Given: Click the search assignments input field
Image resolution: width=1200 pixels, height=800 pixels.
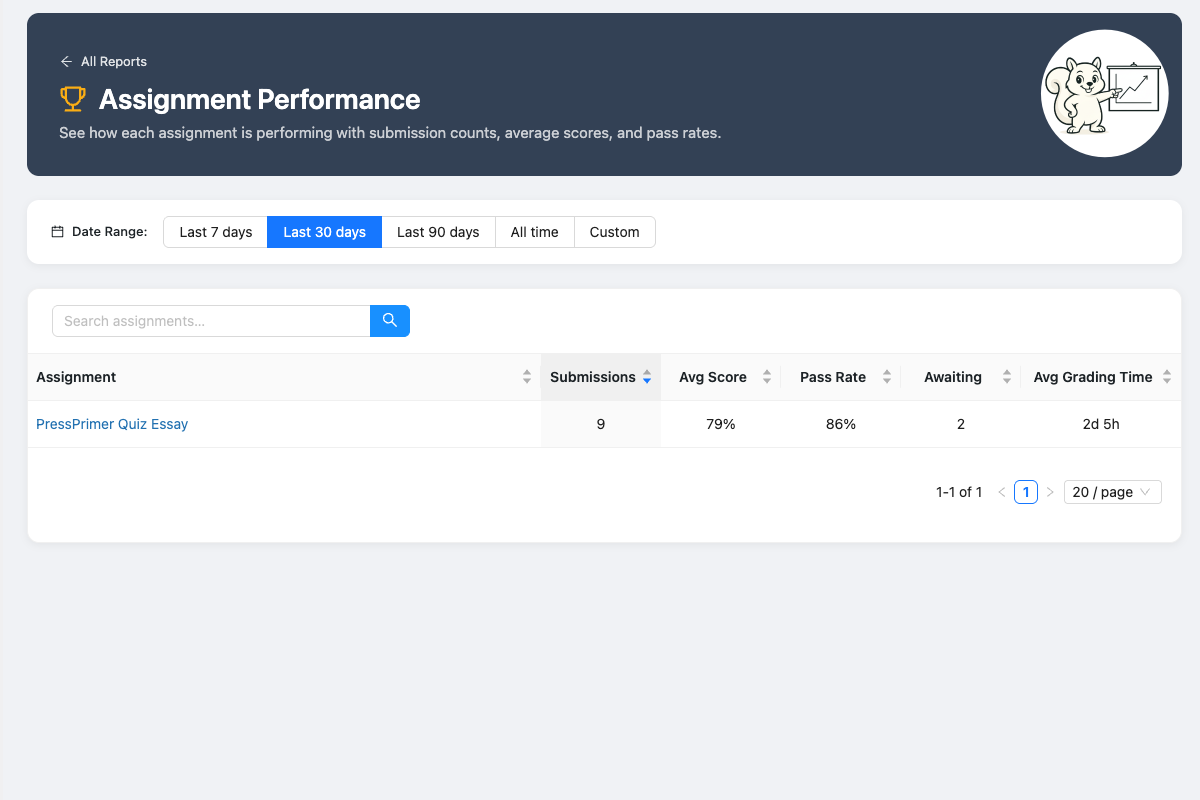Looking at the screenshot, I should [x=210, y=320].
